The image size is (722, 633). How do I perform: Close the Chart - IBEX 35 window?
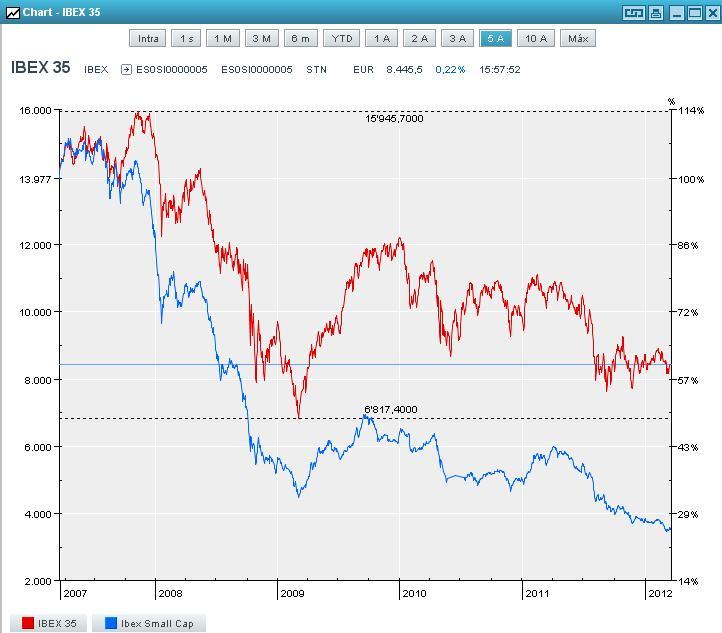(712, 13)
